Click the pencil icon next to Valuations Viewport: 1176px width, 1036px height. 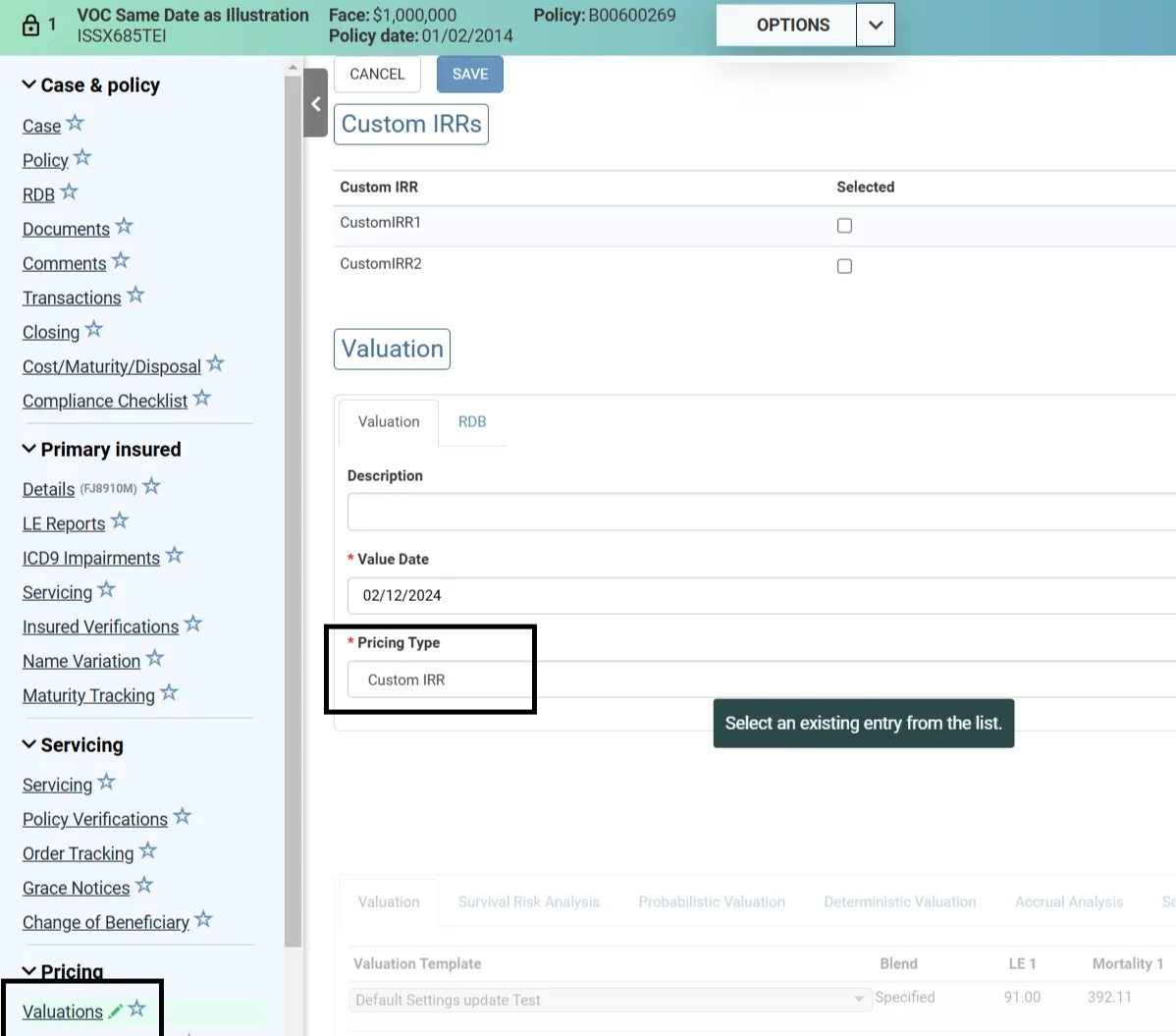point(116,1010)
